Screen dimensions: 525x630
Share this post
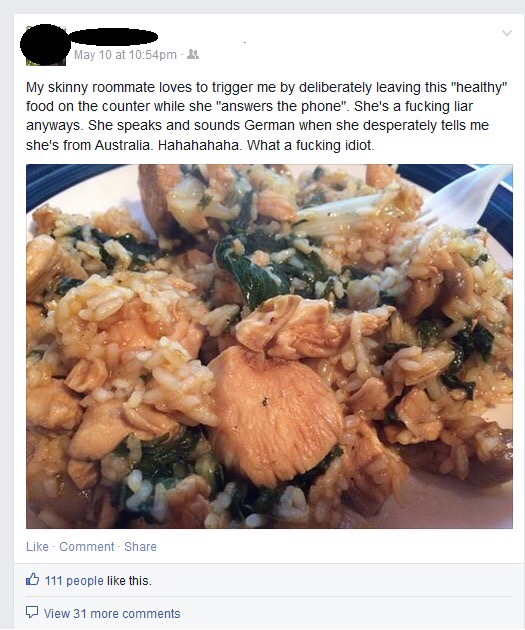pyautogui.click(x=140, y=546)
